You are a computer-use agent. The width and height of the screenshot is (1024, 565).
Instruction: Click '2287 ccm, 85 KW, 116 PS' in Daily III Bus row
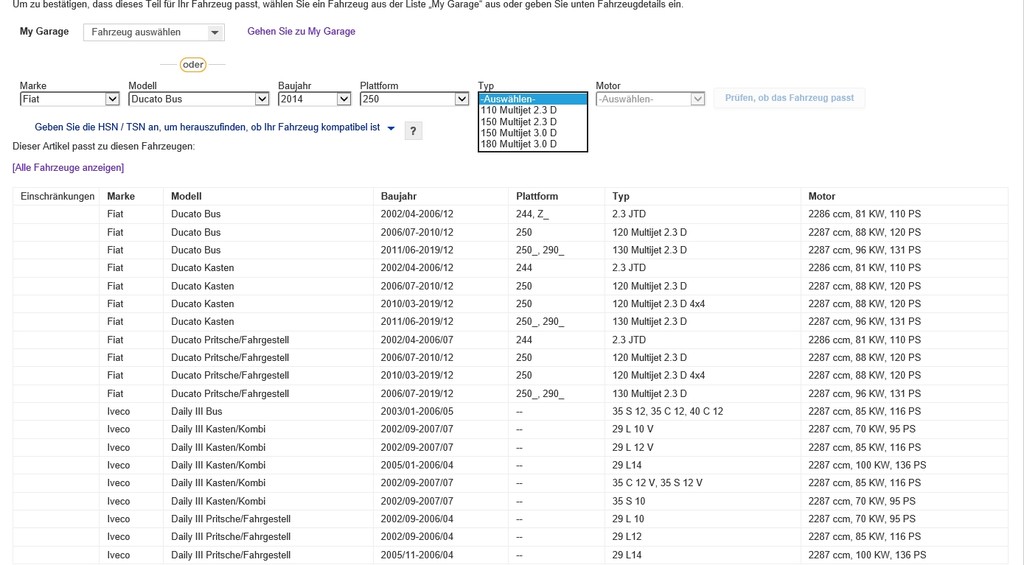click(864, 412)
